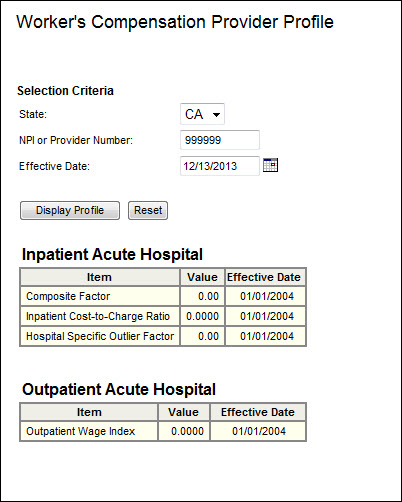Select the Outpatient Wage Index row
Viewport: 402px width, 502px height.
(163, 431)
